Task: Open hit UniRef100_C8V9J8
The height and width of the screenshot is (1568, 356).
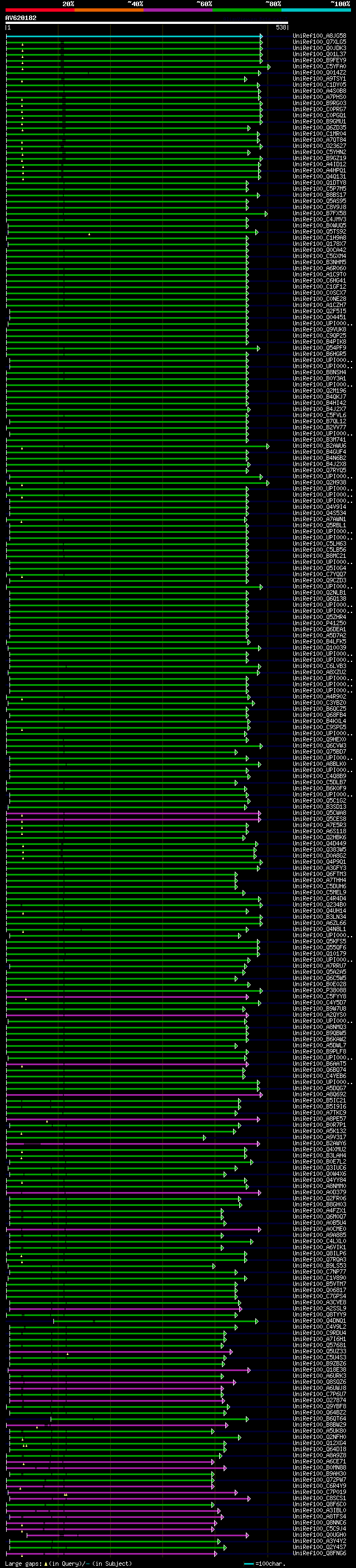Action: pyautogui.click(x=319, y=207)
